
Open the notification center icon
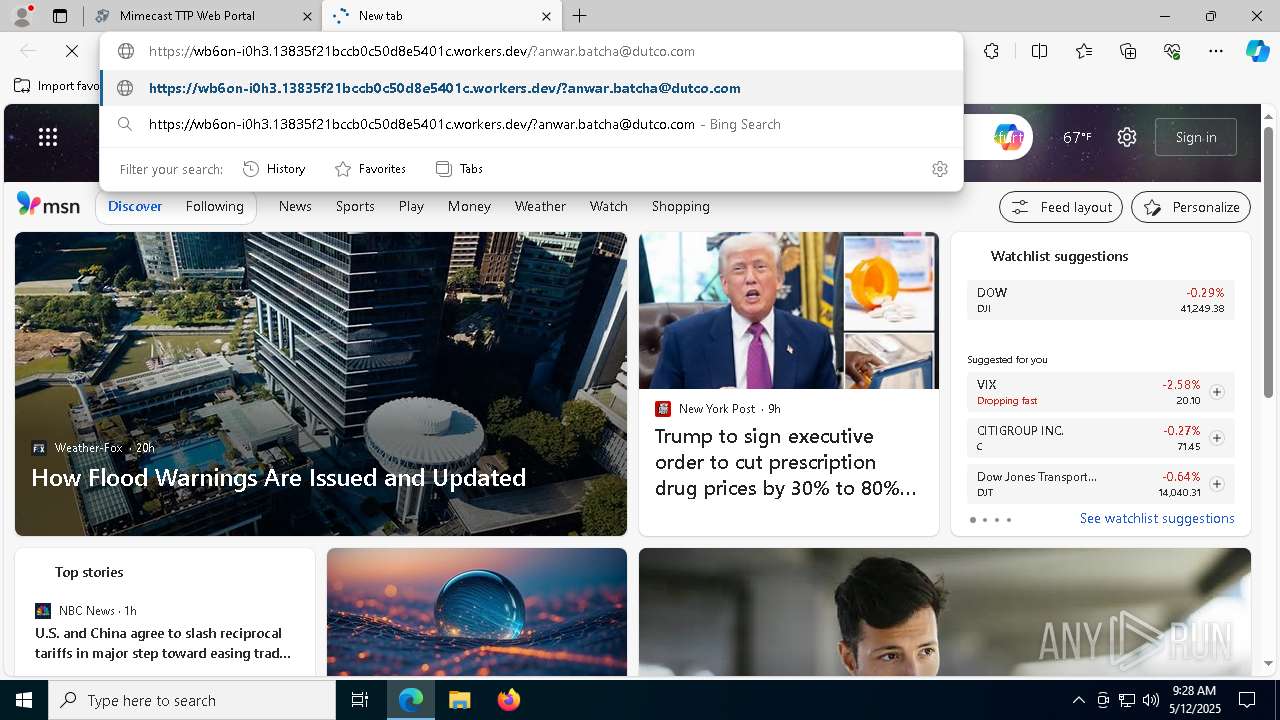tap(1247, 700)
